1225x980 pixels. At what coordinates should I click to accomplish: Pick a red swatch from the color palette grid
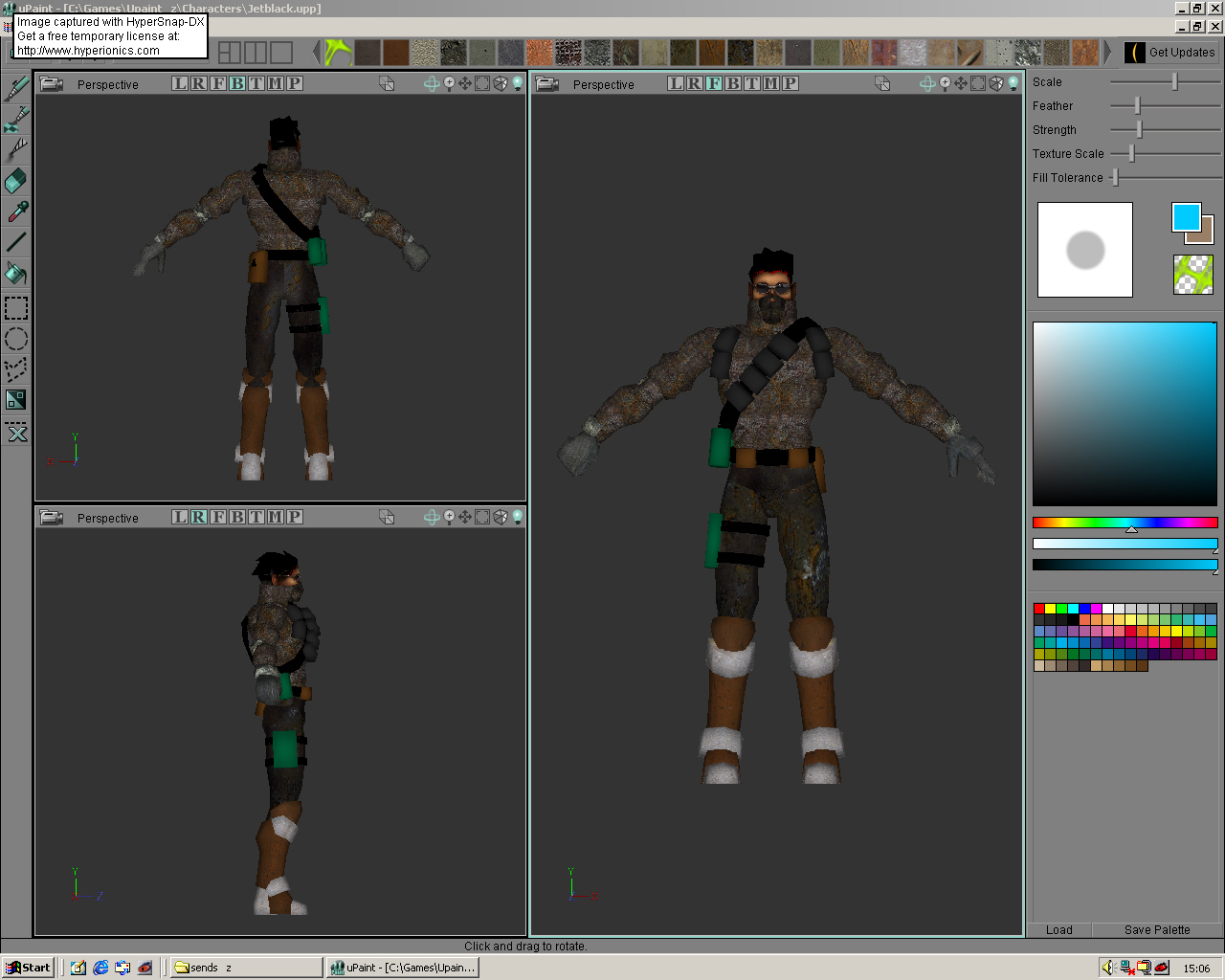(x=1038, y=607)
